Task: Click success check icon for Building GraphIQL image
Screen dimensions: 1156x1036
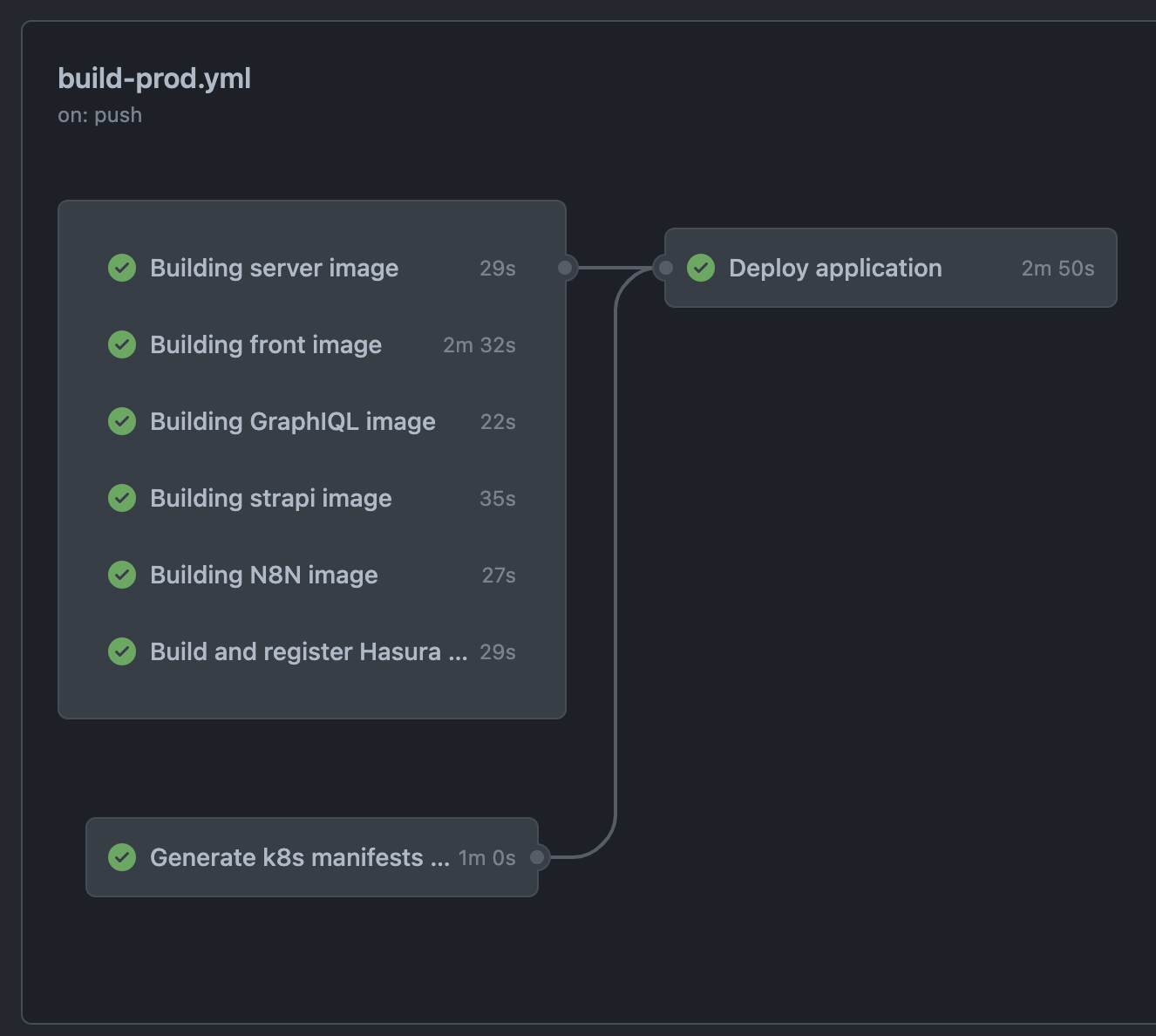Action: point(122,421)
